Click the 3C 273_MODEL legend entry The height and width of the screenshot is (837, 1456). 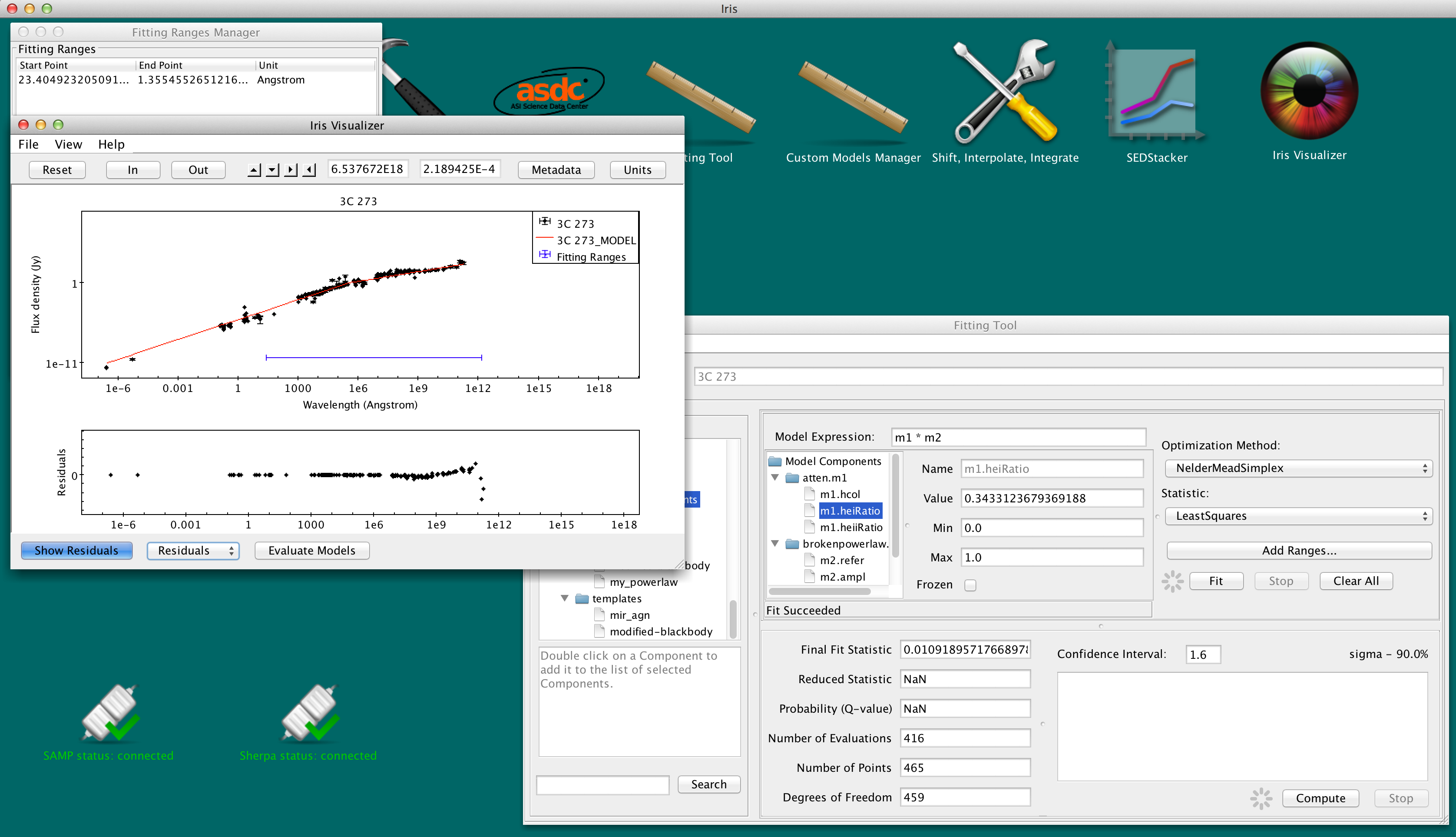pyautogui.click(x=586, y=240)
